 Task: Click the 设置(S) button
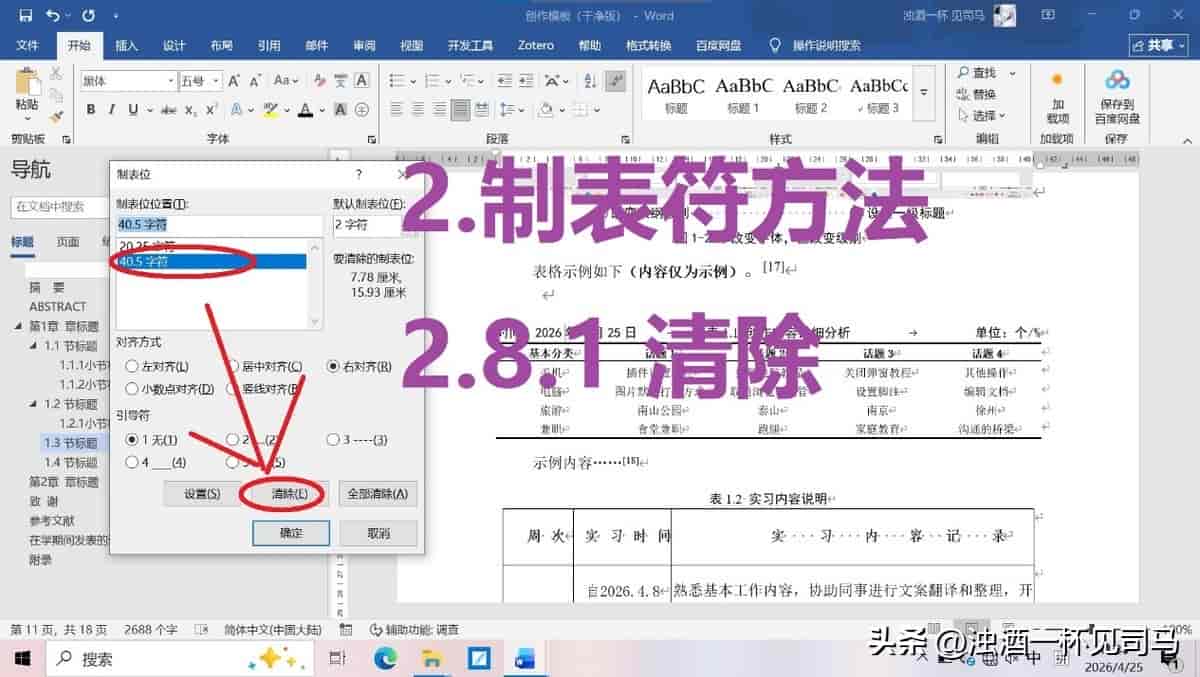(202, 493)
